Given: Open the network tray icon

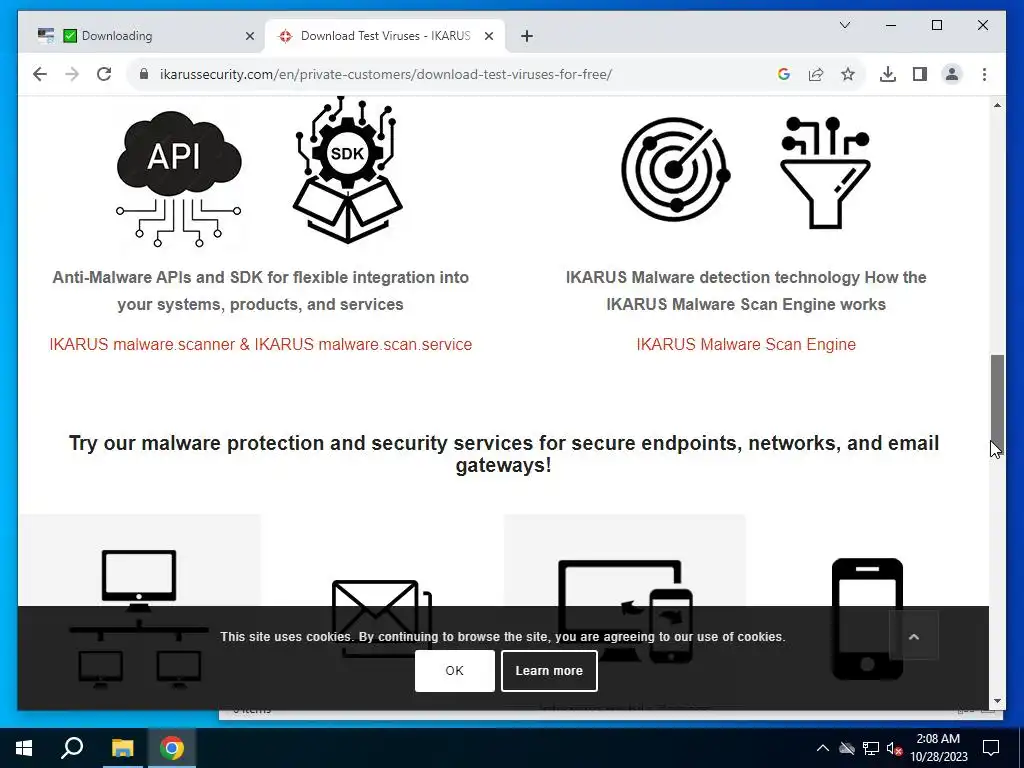Looking at the screenshot, I should coord(871,748).
